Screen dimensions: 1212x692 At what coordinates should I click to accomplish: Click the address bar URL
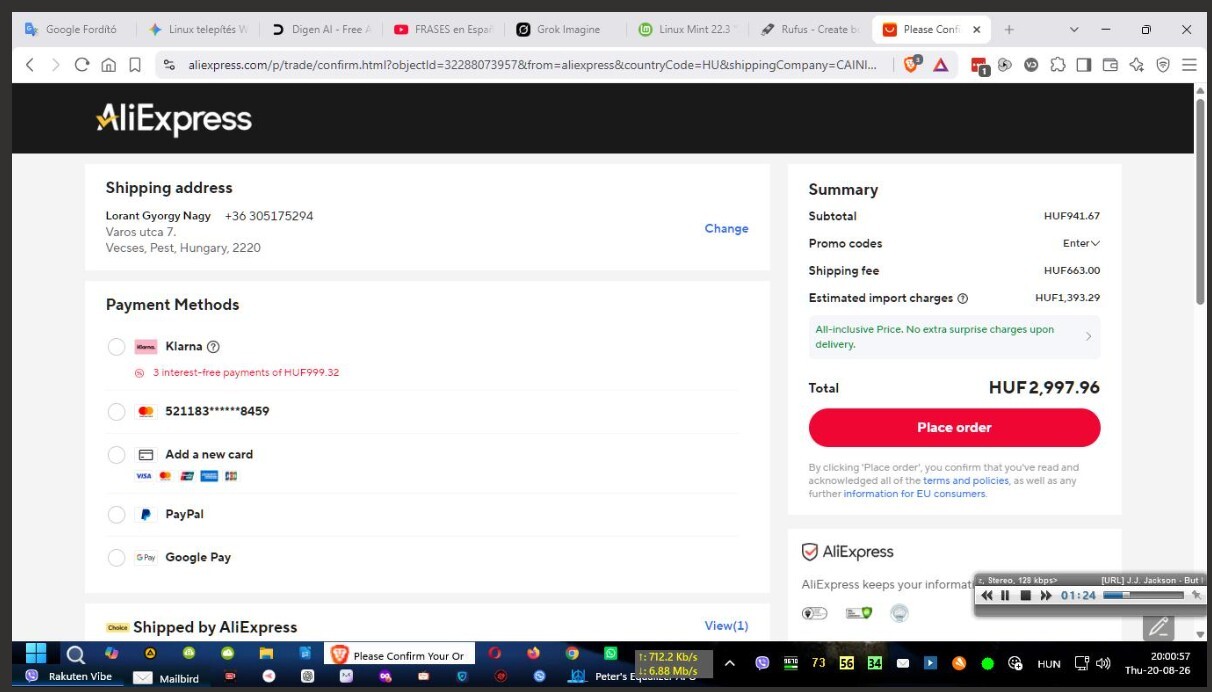[x=533, y=65]
